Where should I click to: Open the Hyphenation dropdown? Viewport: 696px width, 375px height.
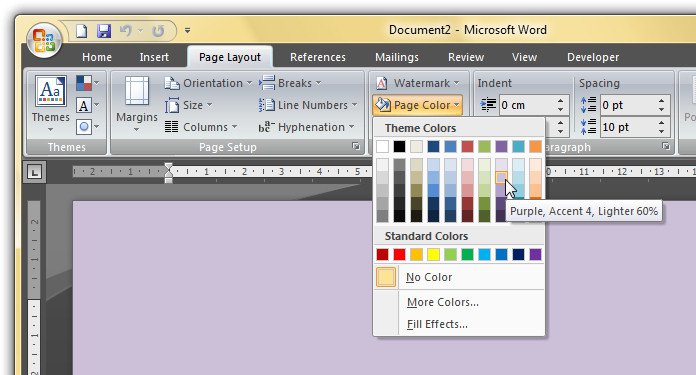307,127
